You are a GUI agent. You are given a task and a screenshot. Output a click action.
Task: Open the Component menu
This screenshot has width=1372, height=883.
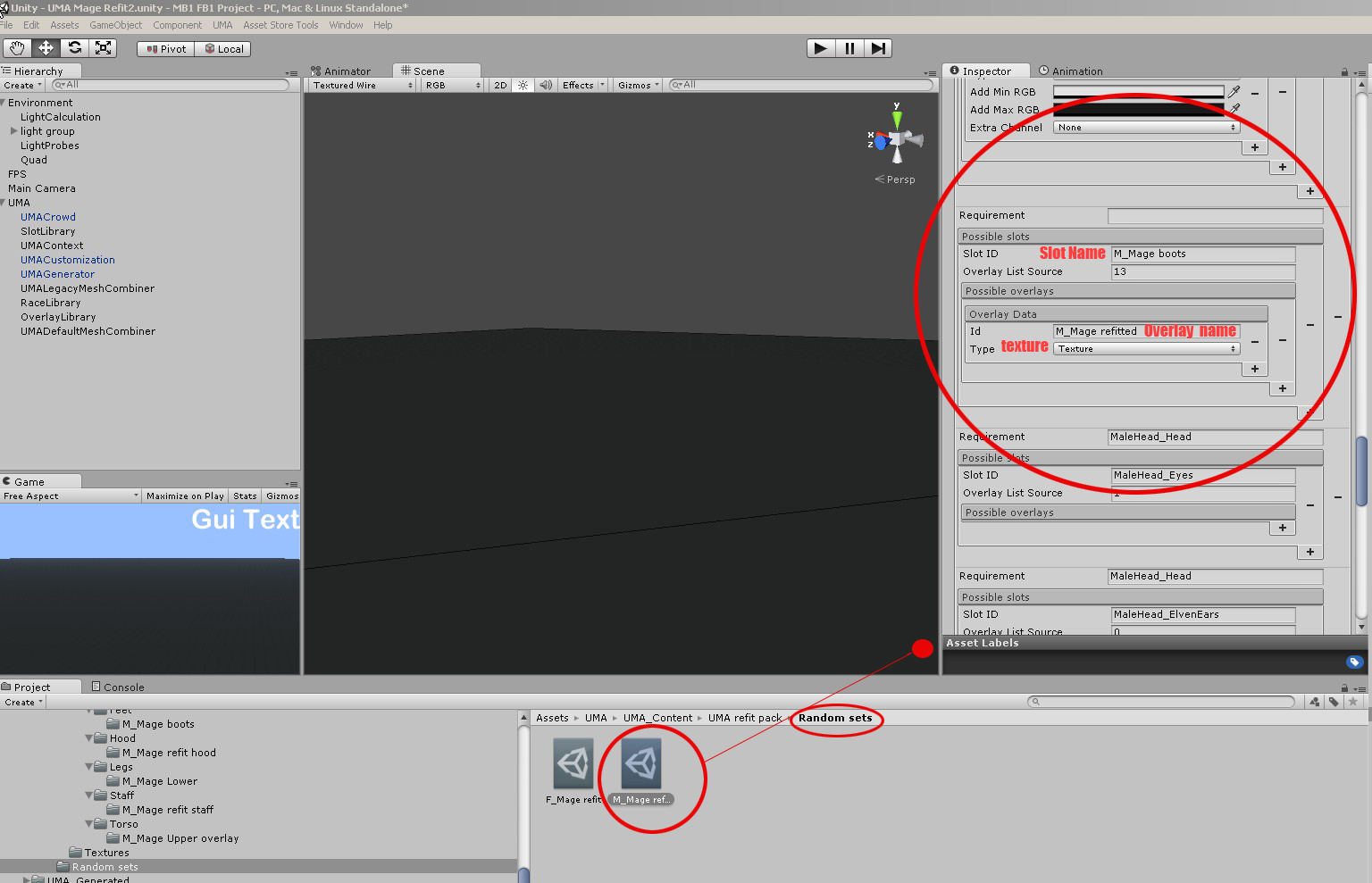pos(177,25)
